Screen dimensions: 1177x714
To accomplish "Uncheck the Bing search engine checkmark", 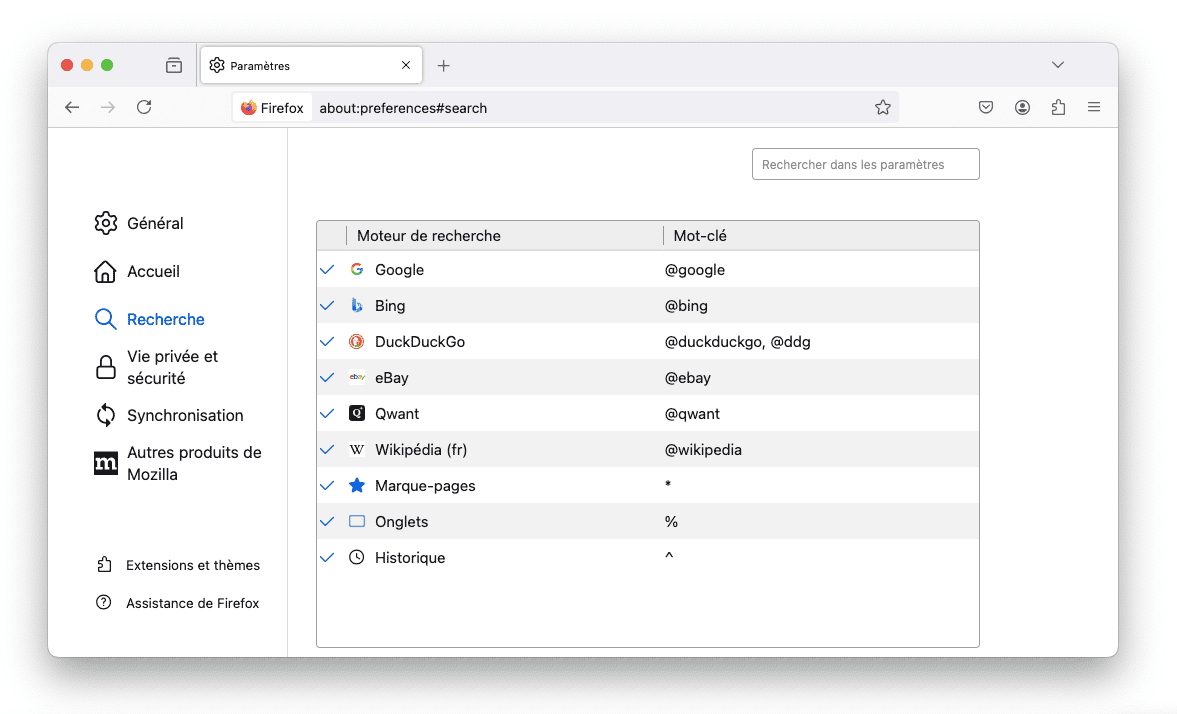I will point(327,306).
